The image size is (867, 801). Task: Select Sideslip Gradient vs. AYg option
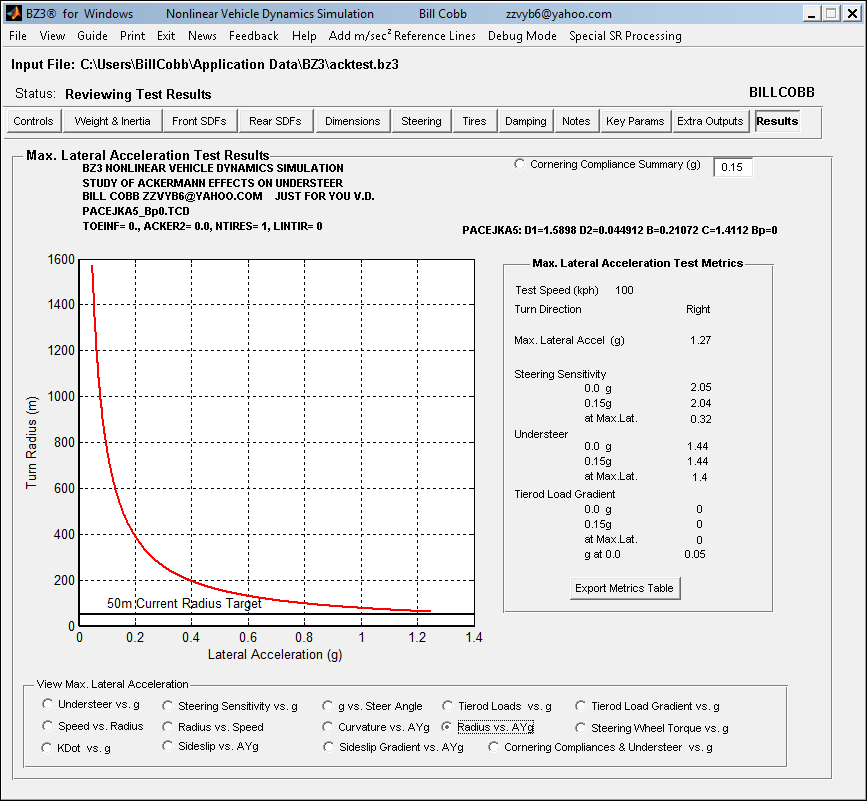click(x=328, y=747)
